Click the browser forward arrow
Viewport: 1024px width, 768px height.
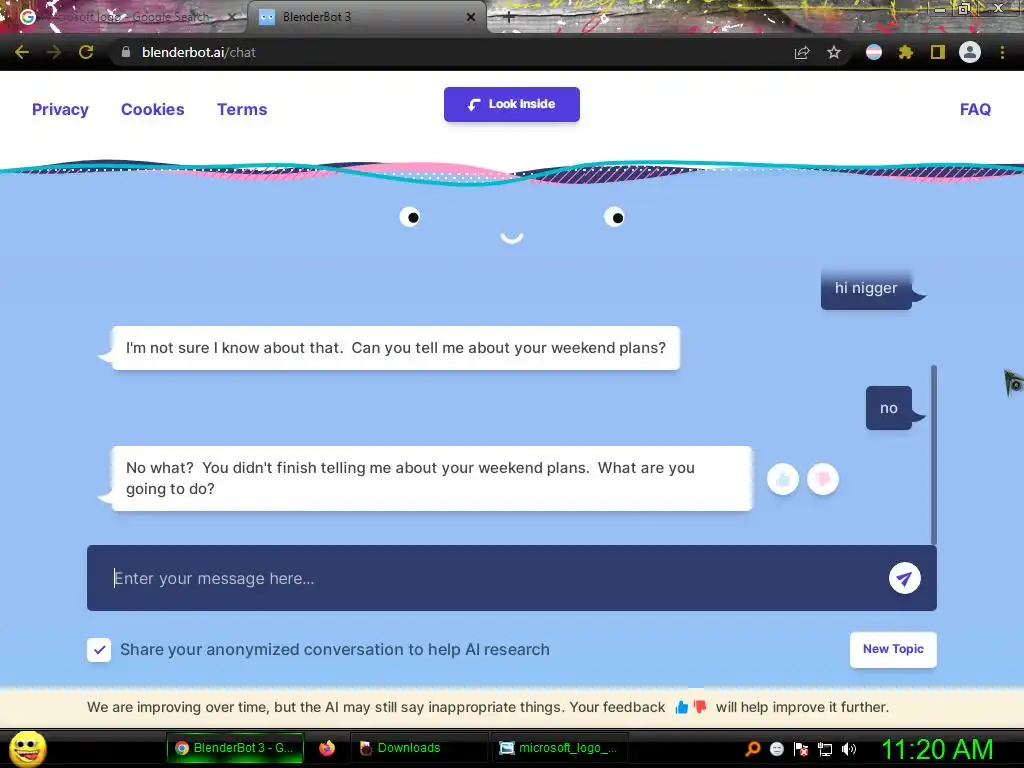(54, 52)
